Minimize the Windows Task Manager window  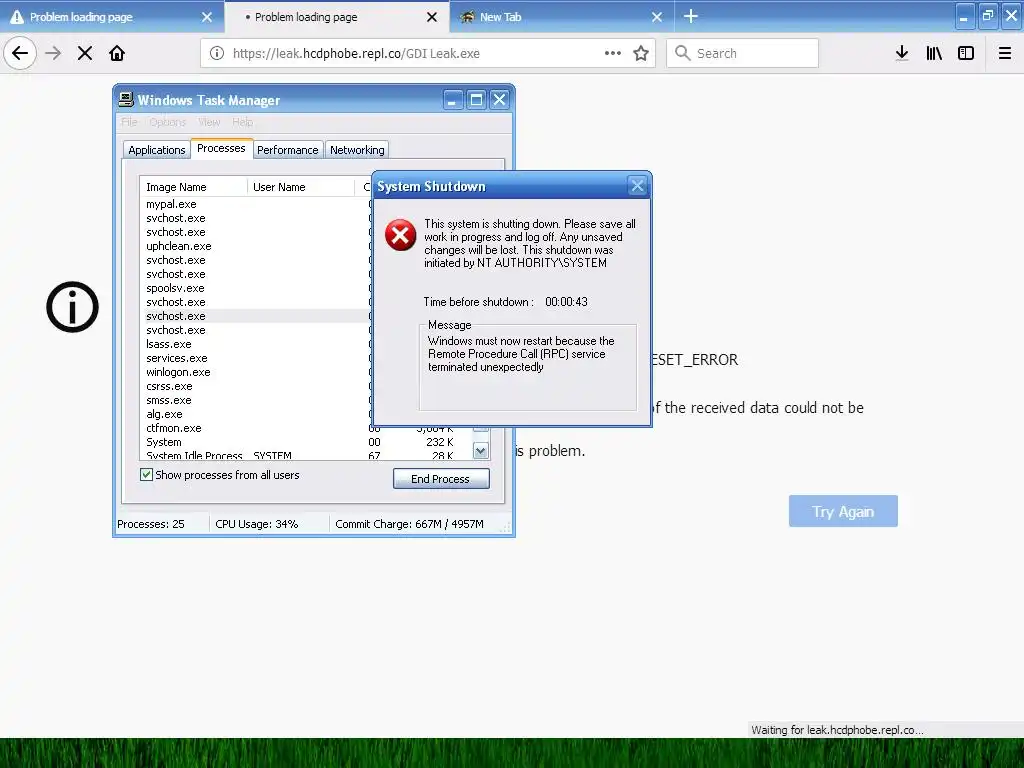coord(453,100)
